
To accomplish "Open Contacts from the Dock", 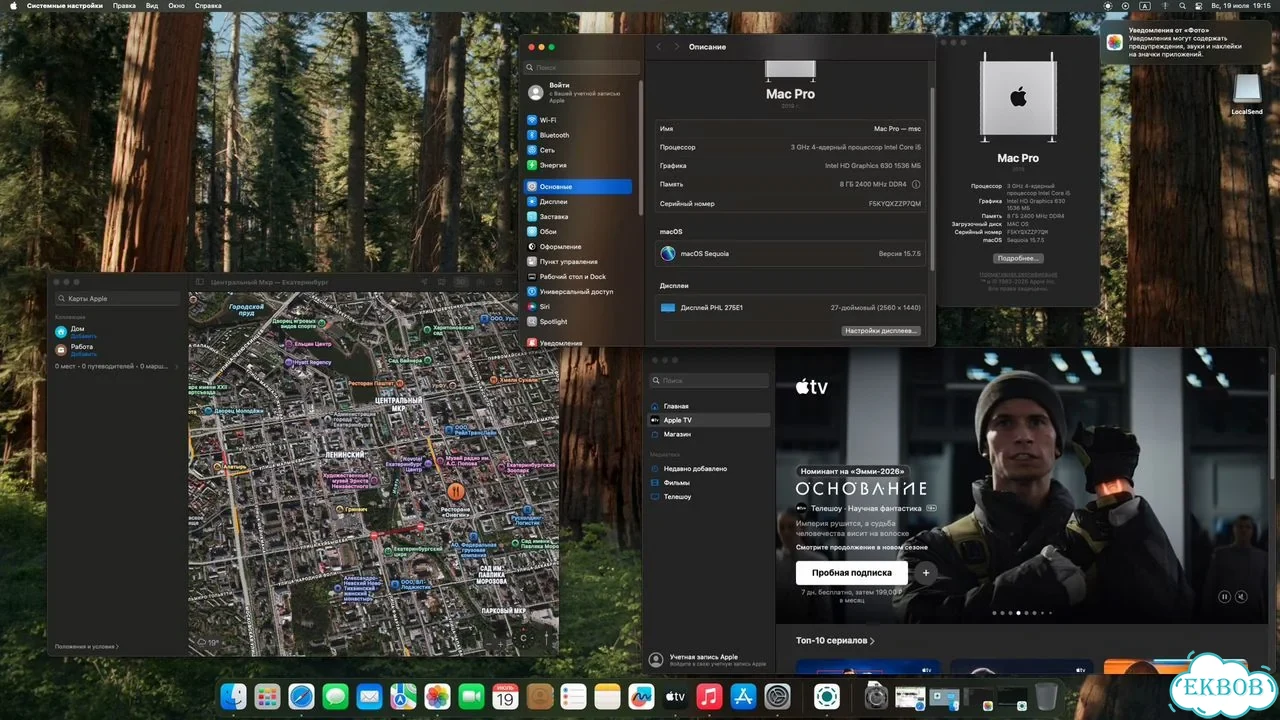I will coord(539,696).
